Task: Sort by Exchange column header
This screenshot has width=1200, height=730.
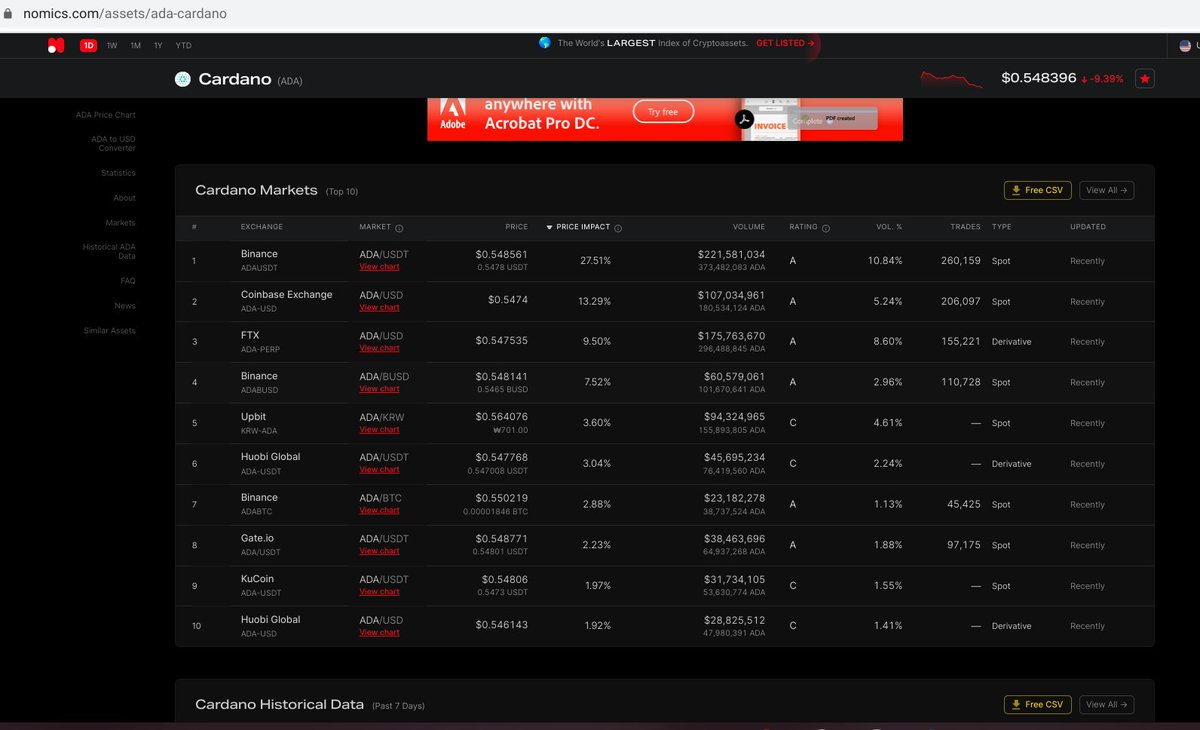Action: [262, 227]
